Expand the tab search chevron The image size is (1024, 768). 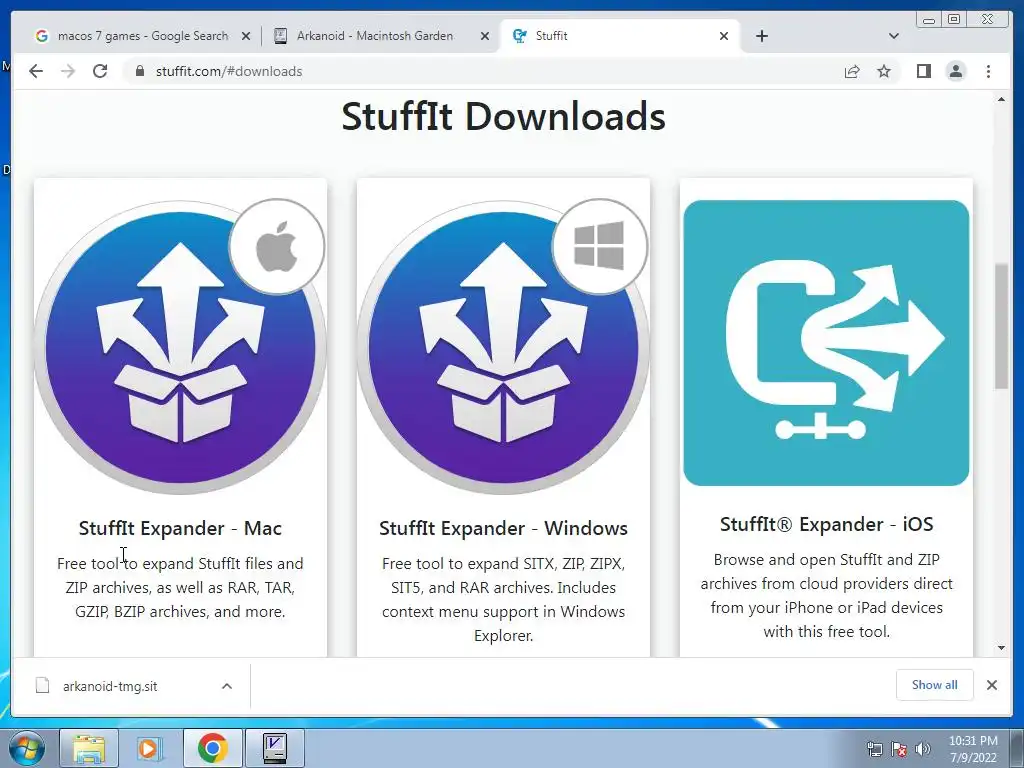point(894,36)
